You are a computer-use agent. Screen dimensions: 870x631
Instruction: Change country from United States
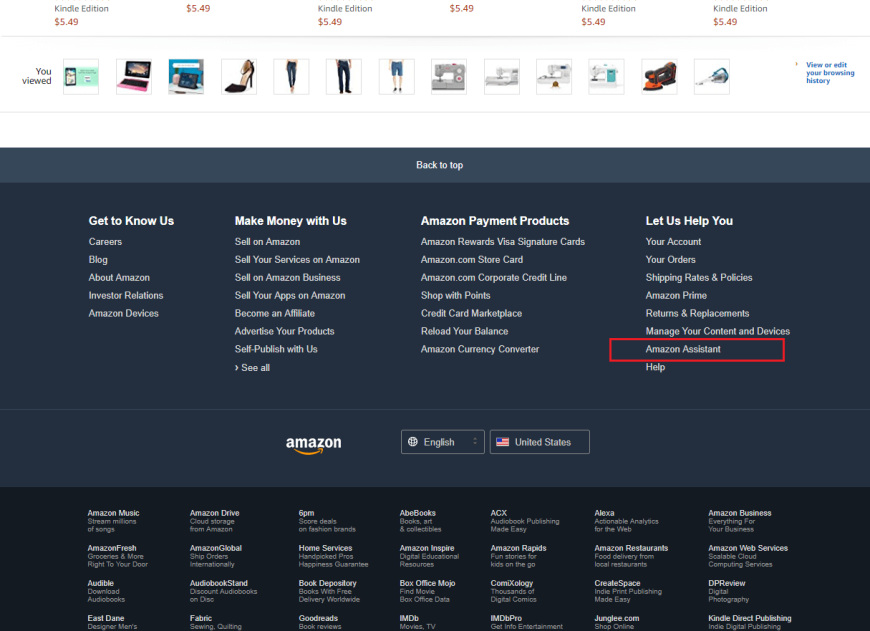[x=539, y=442]
